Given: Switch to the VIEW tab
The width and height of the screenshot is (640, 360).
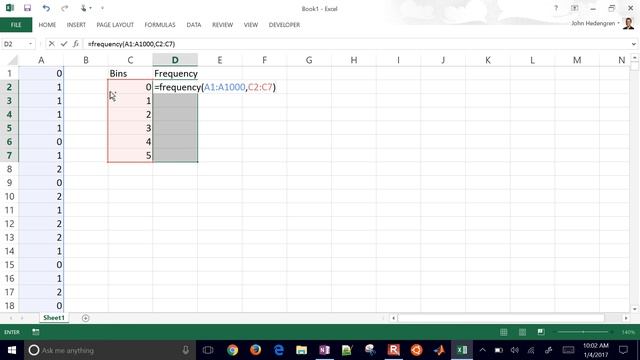Looking at the screenshot, I should (x=251, y=25).
